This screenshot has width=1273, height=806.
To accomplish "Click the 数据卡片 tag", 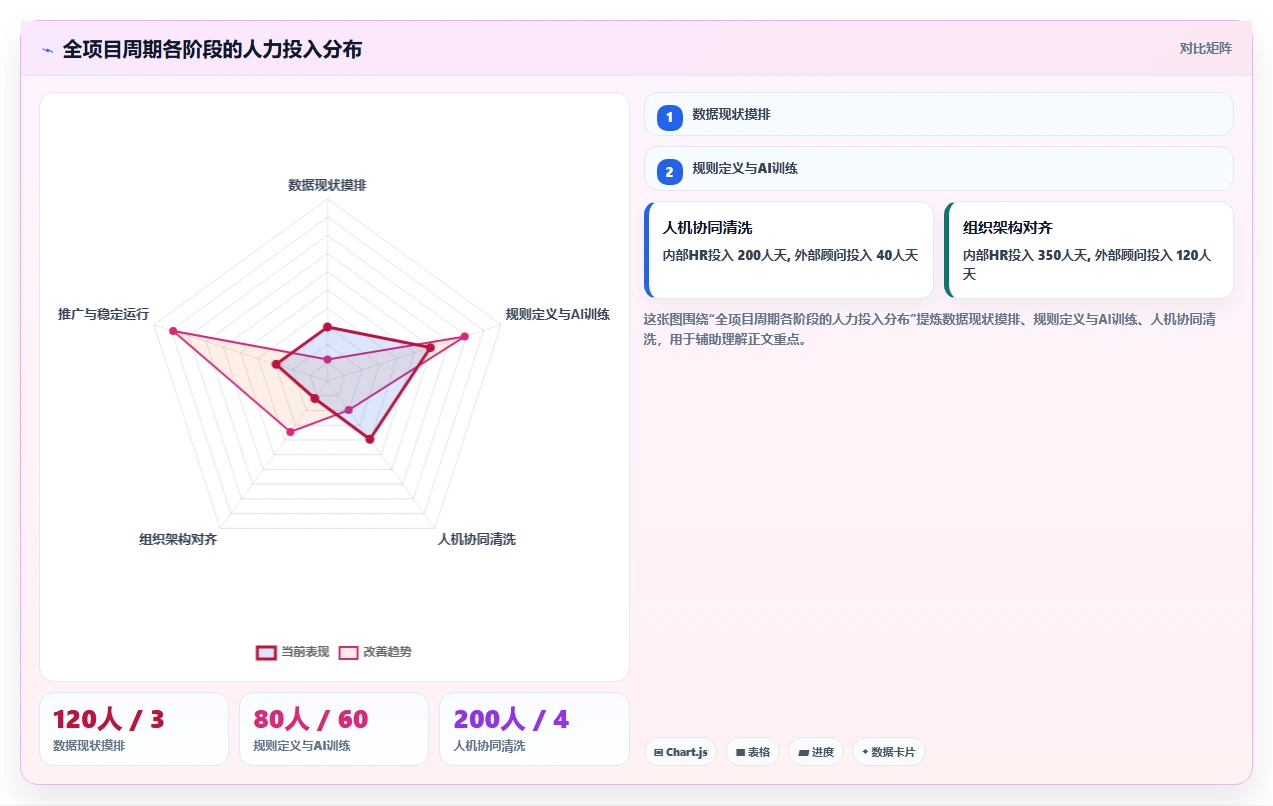I will click(889, 752).
